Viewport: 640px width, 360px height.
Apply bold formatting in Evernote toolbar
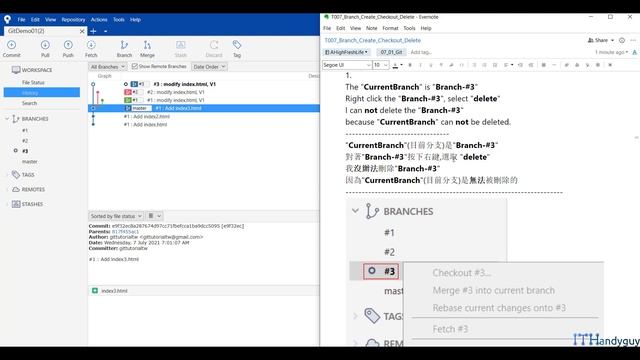pyautogui.click(x=410, y=65)
